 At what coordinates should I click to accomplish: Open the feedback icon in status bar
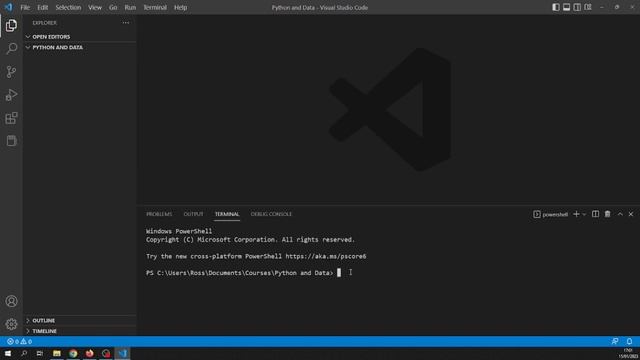(x=615, y=341)
